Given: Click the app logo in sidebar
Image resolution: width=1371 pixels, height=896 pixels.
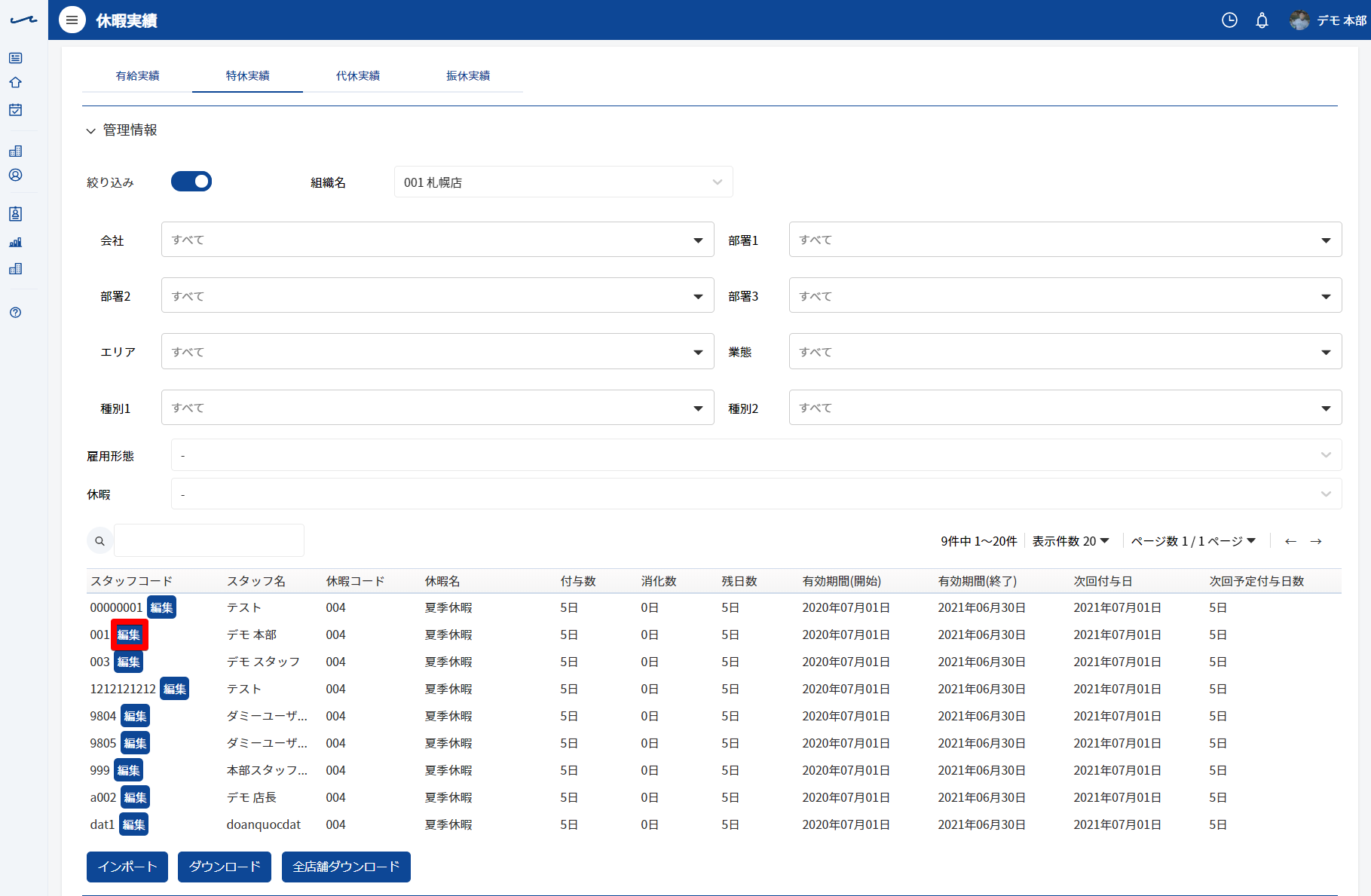Looking at the screenshot, I should click(x=23, y=20).
